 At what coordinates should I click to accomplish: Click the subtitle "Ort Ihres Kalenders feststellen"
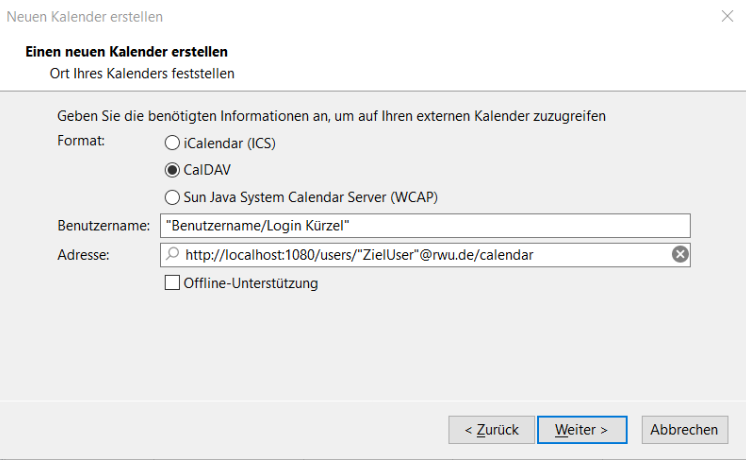tap(142, 73)
